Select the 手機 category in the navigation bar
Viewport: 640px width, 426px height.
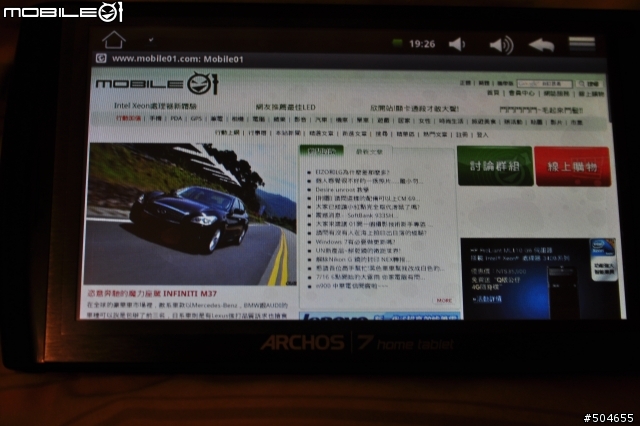pos(155,119)
